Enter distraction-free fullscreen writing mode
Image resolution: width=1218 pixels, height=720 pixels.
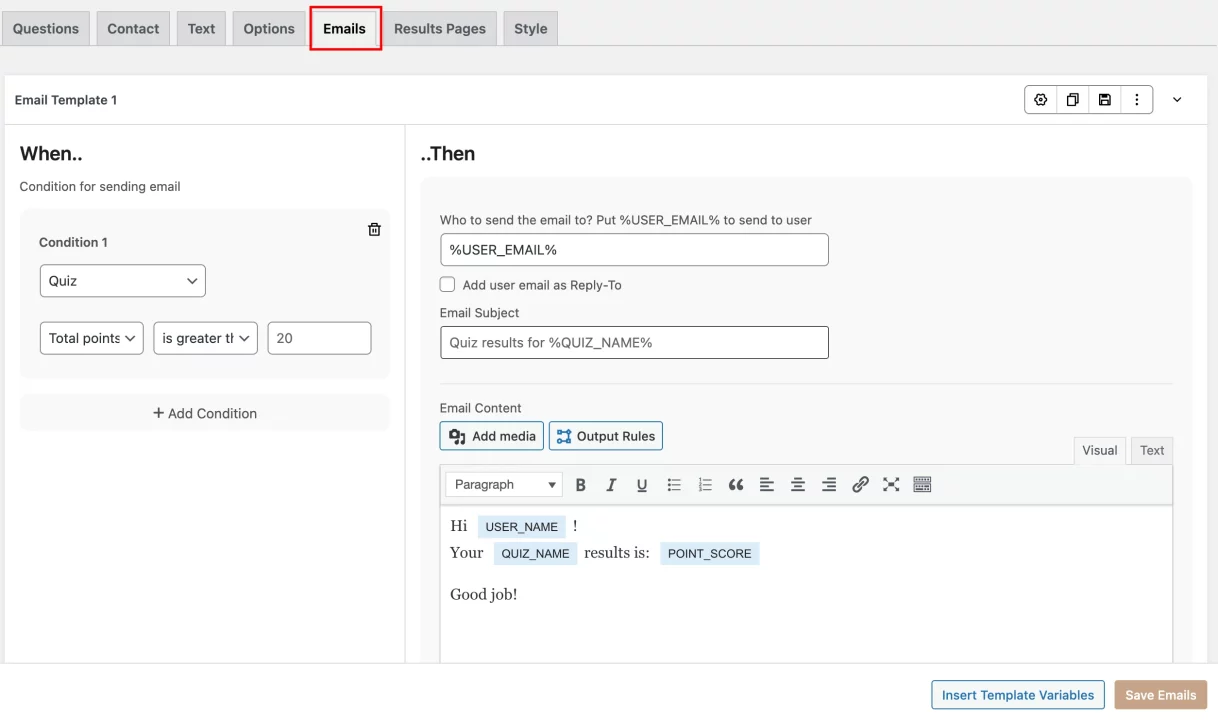click(891, 484)
